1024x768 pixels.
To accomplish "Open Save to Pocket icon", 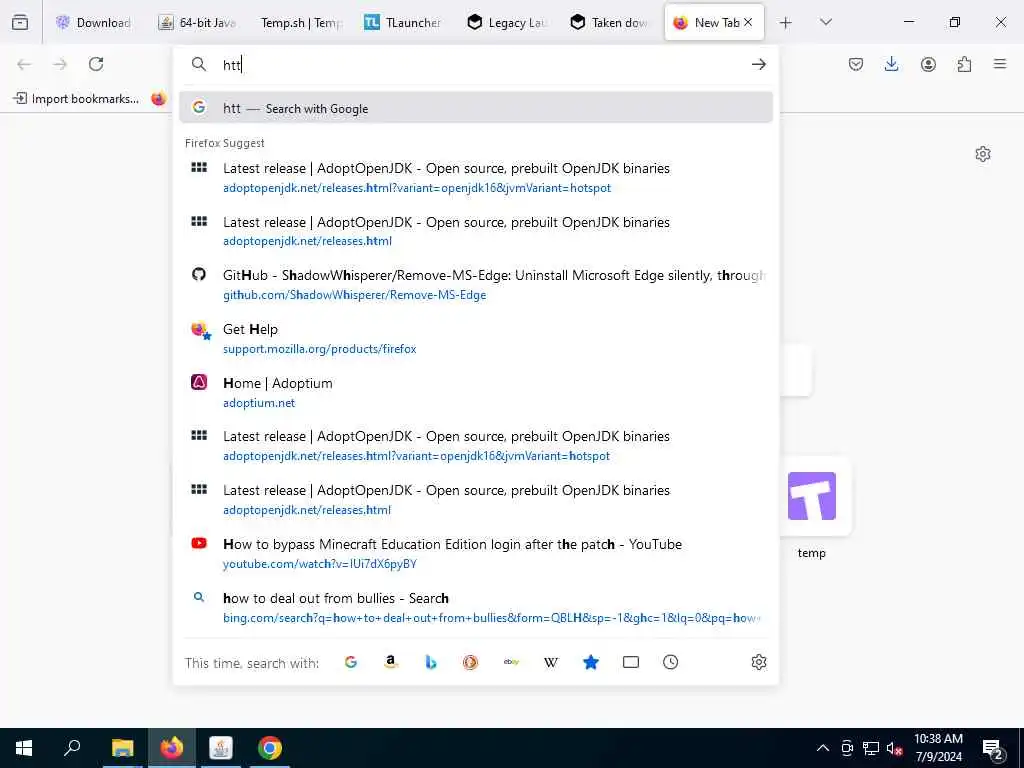I will tap(856, 64).
